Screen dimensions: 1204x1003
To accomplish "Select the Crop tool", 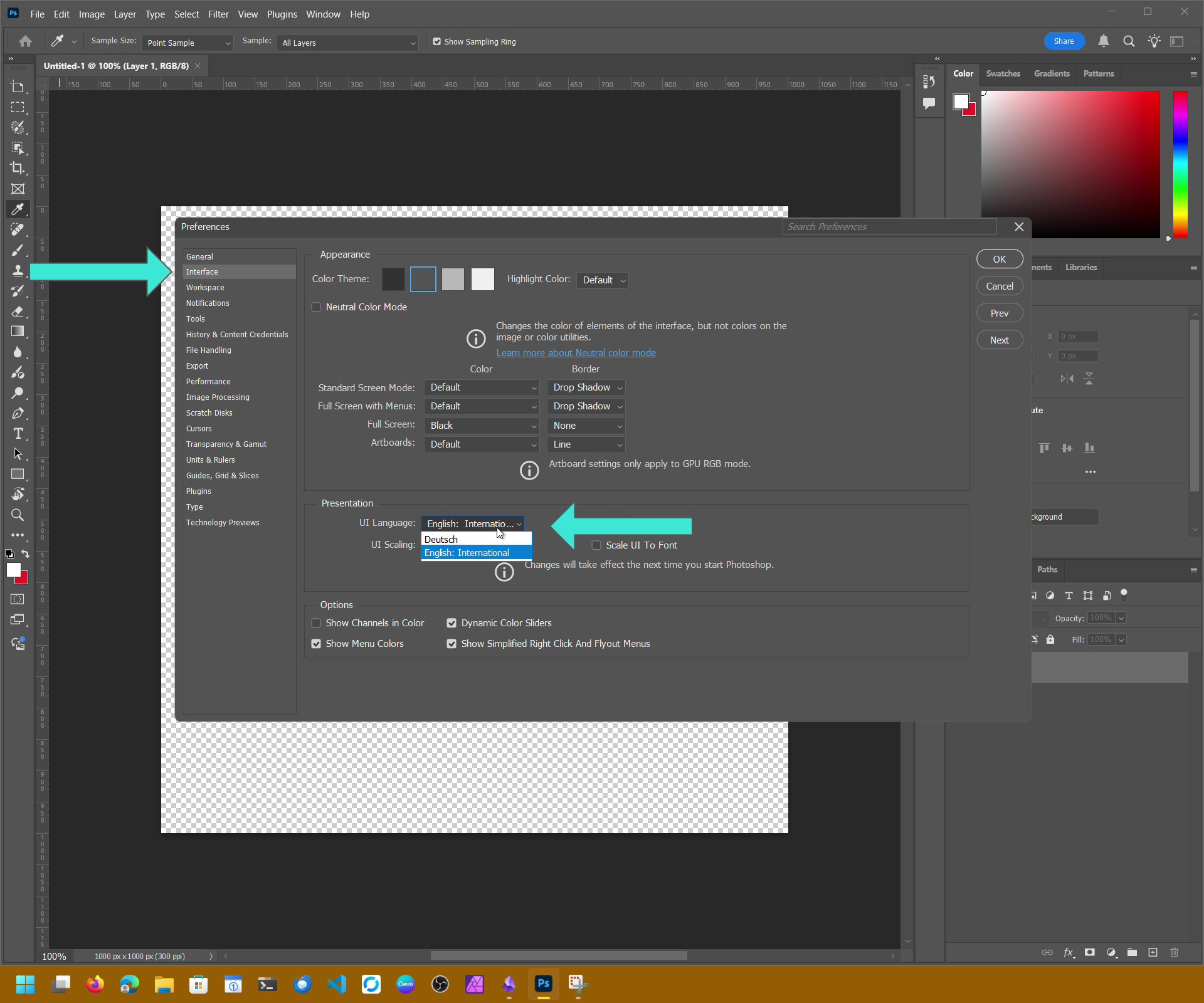I will pyautogui.click(x=18, y=168).
